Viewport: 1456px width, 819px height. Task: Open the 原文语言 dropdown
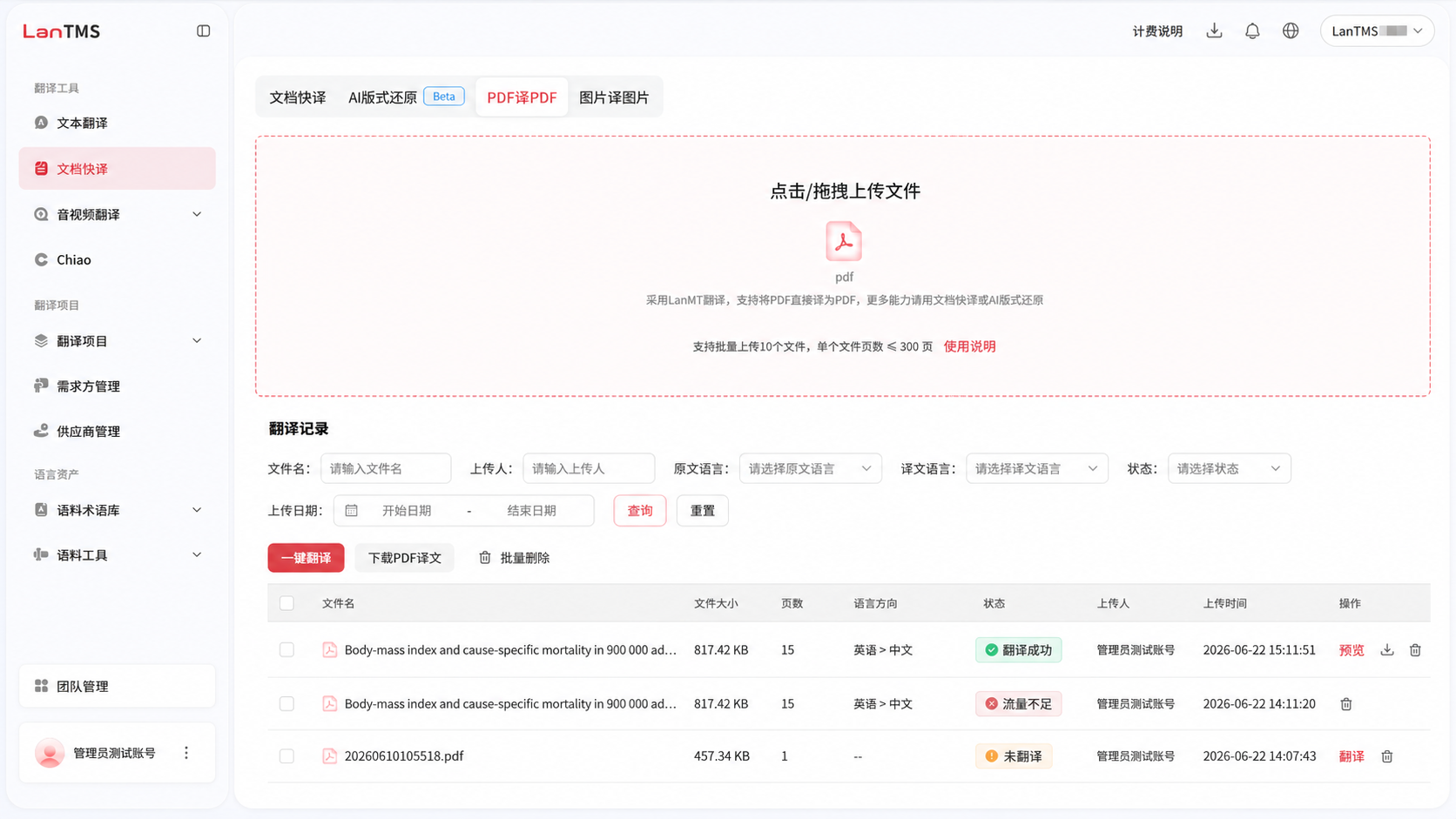pos(810,468)
